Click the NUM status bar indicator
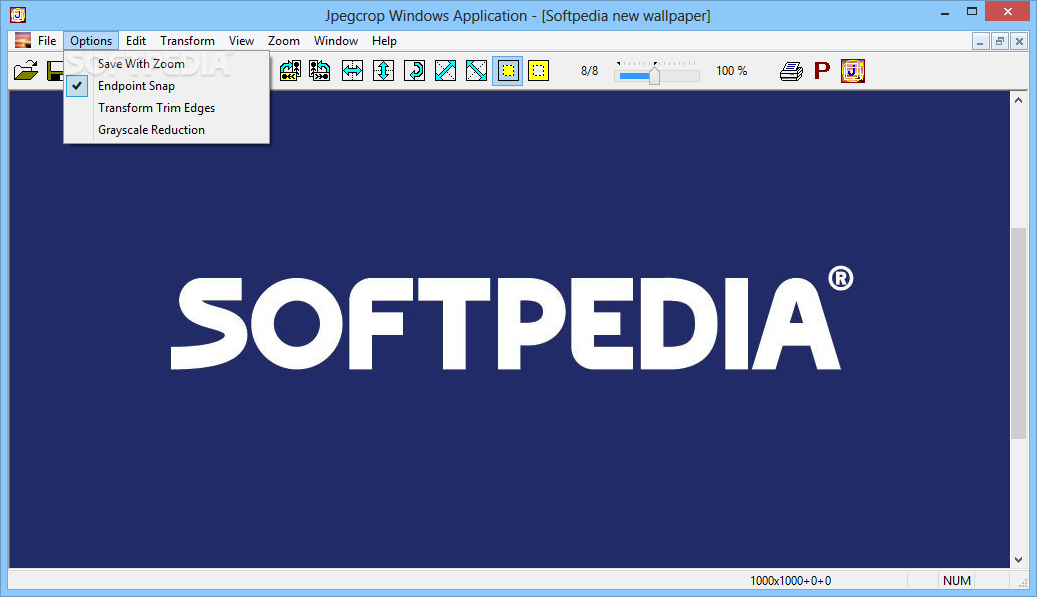This screenshot has width=1037, height=597. [x=957, y=580]
